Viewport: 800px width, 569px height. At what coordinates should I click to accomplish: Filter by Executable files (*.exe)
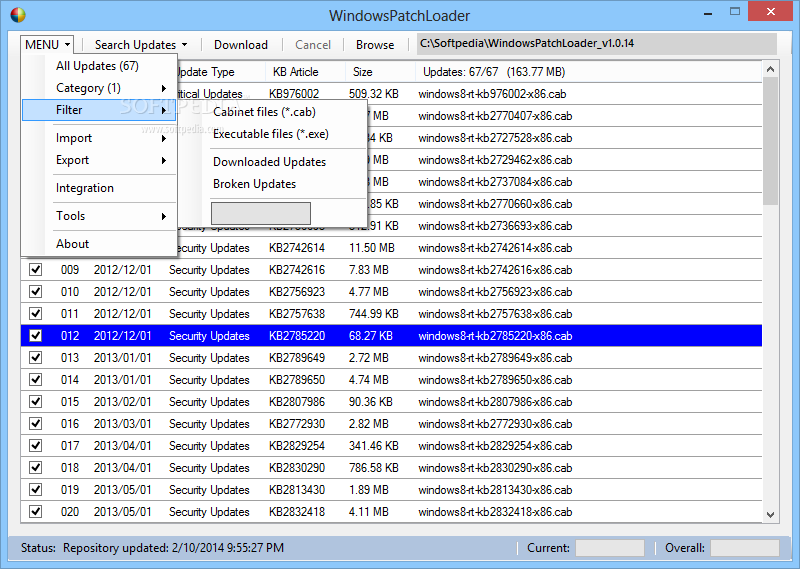pyautogui.click(x=271, y=134)
